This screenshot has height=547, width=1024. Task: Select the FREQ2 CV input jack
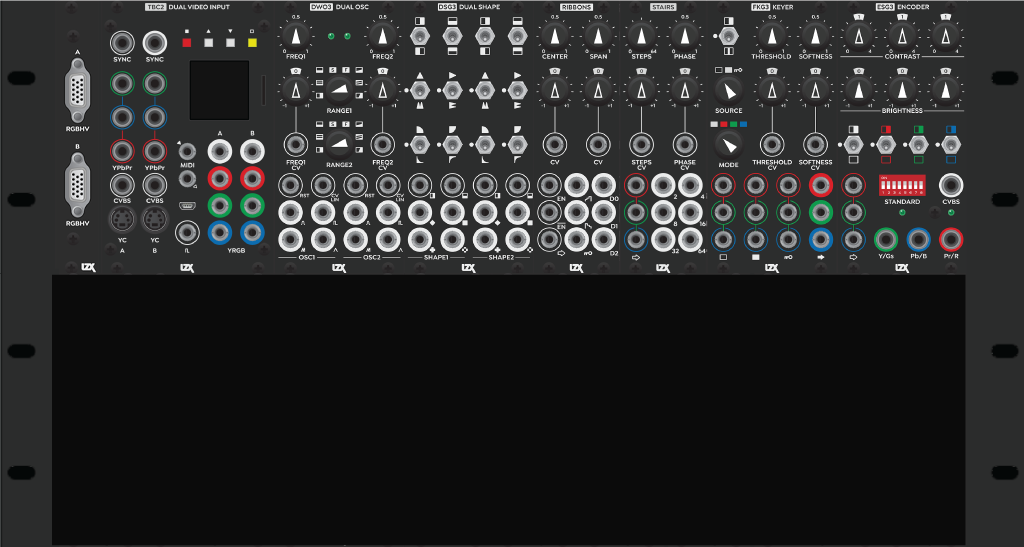click(x=383, y=143)
